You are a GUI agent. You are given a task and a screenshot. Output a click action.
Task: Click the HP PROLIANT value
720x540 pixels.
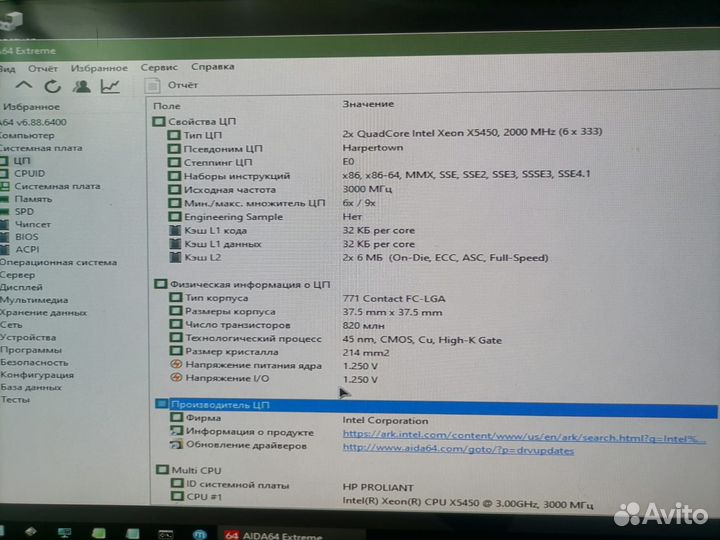pos(378,487)
